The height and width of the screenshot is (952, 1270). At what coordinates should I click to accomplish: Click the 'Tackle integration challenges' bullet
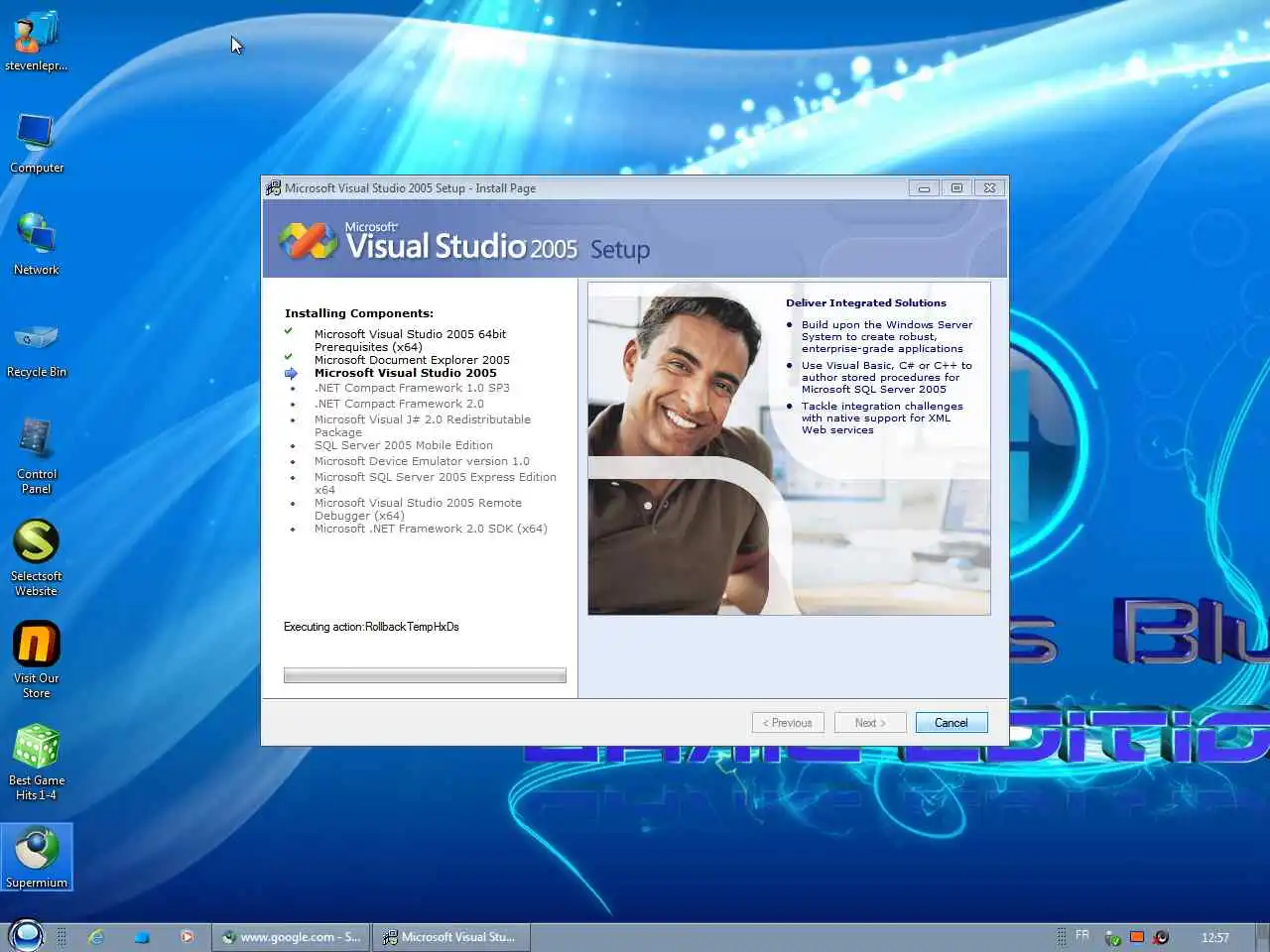882,417
